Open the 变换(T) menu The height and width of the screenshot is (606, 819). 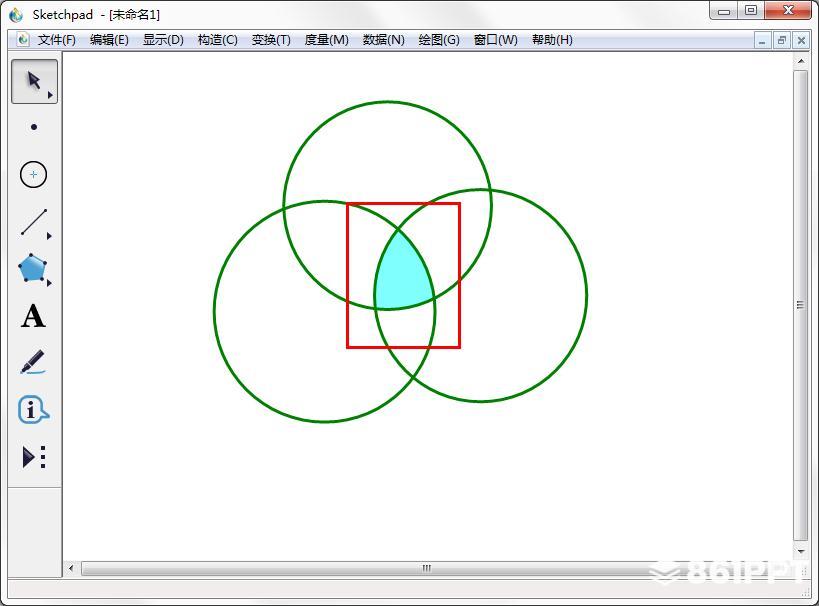[271, 40]
